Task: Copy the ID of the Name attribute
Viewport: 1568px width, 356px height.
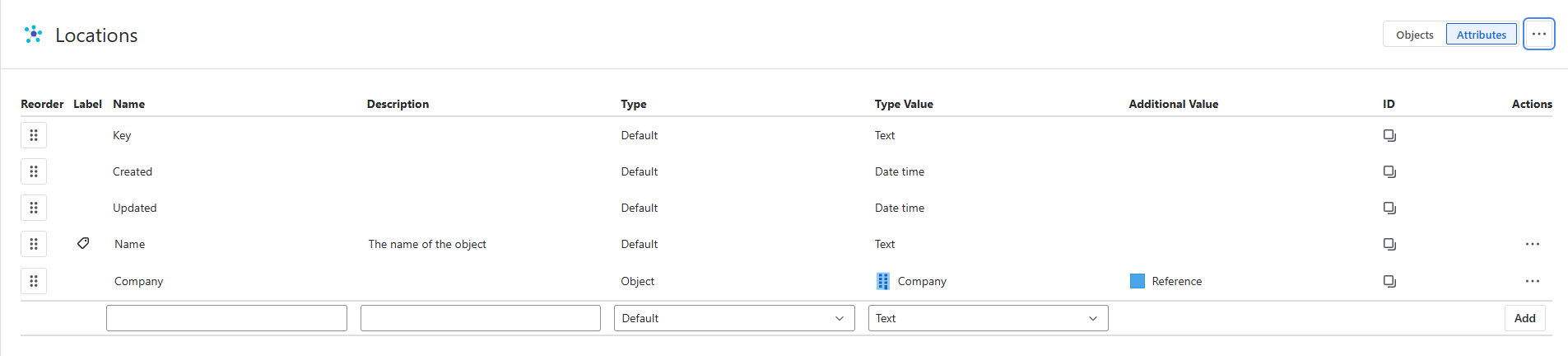Action: click(1389, 244)
